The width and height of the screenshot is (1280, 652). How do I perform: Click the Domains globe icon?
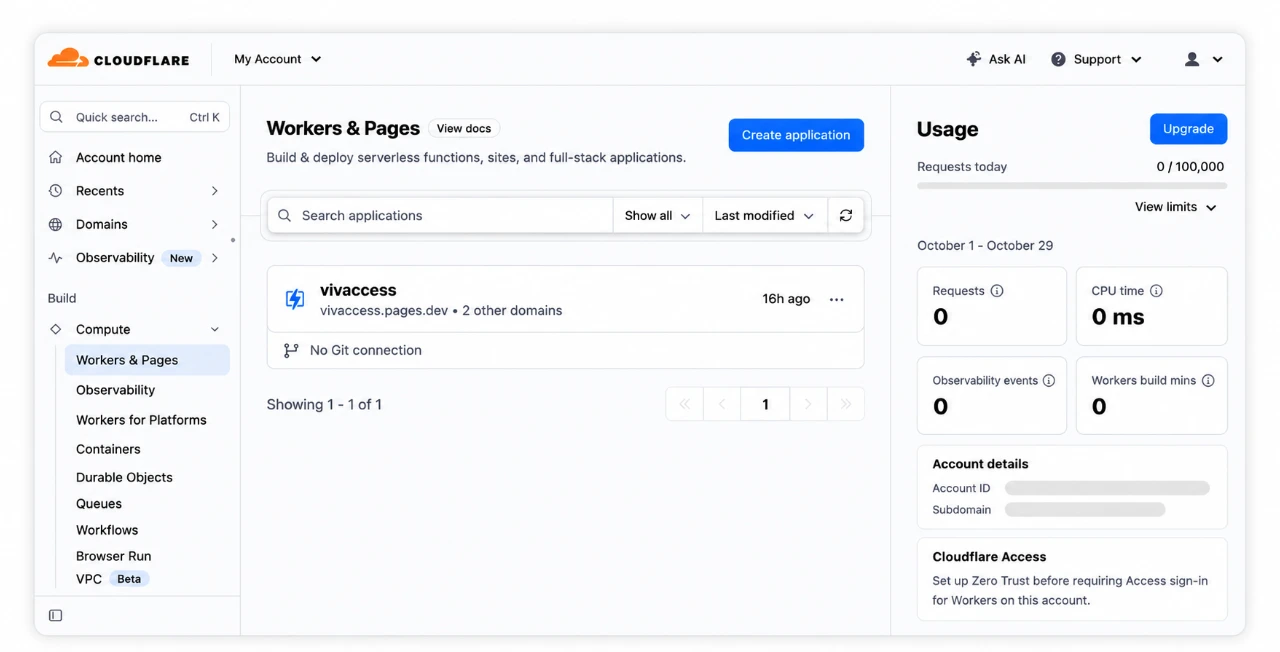(x=56, y=224)
